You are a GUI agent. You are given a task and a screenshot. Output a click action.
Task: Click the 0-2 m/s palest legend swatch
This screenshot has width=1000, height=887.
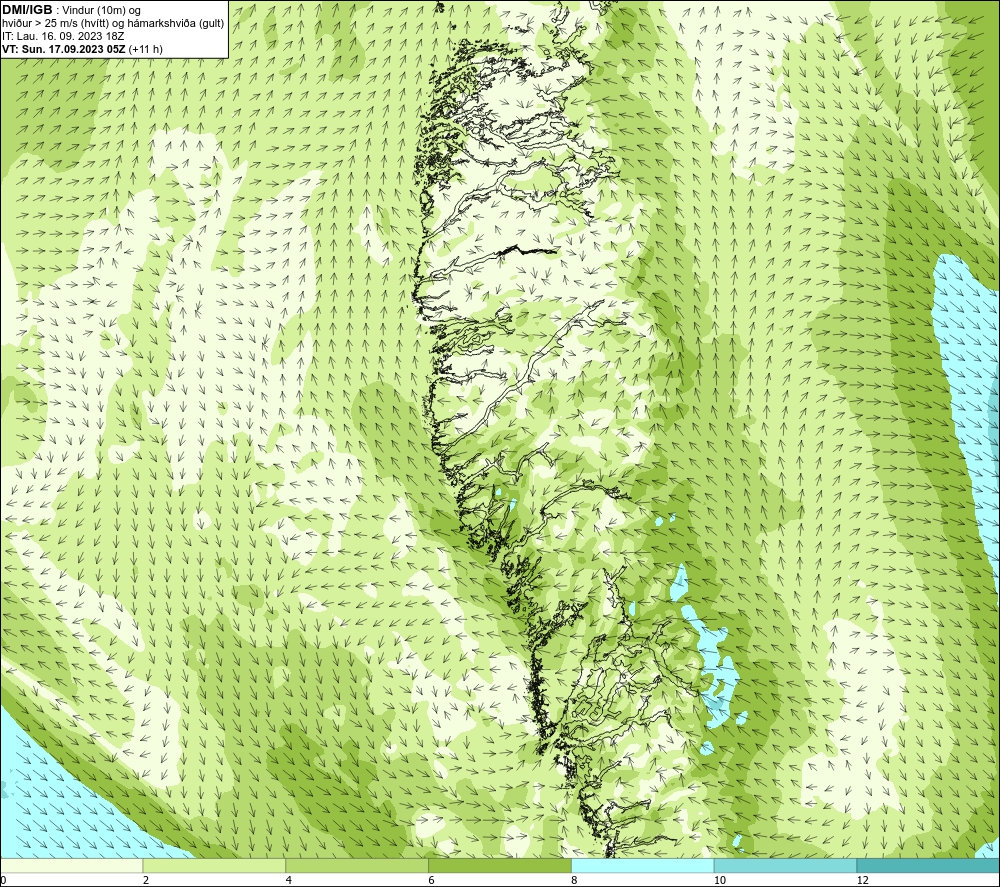pyautogui.click(x=71, y=865)
